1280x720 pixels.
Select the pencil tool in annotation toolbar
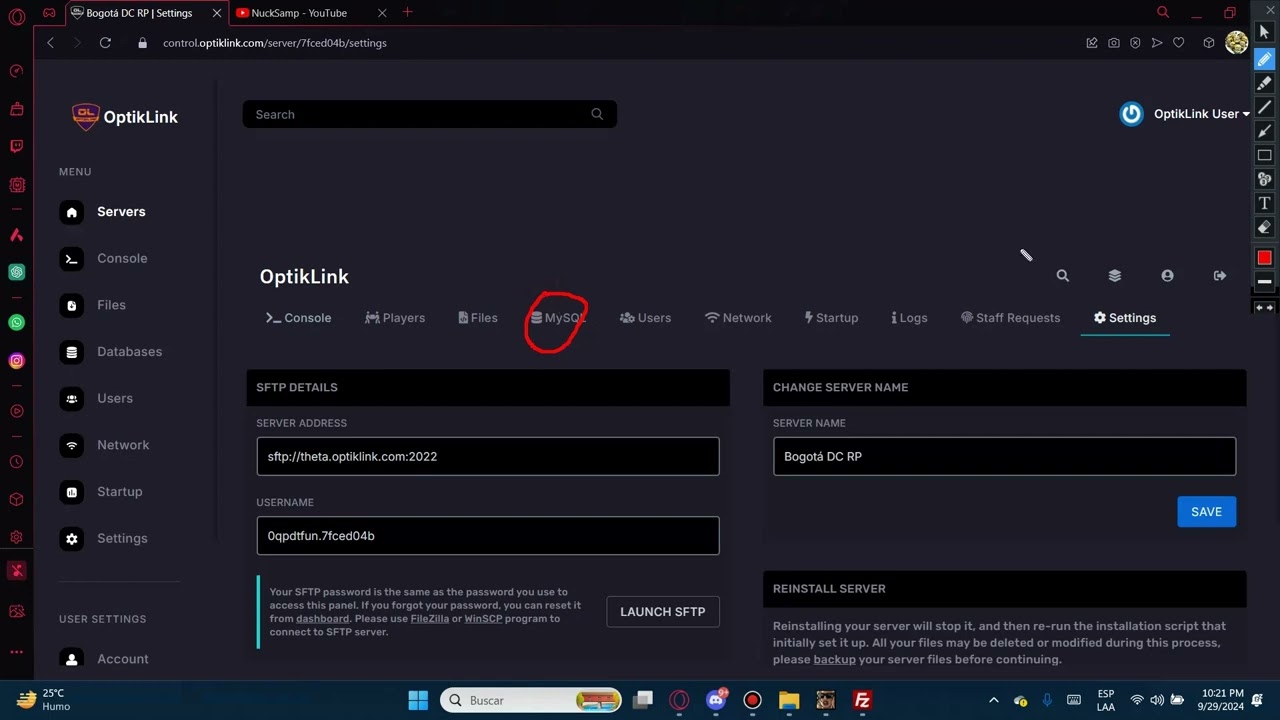coord(1264,59)
